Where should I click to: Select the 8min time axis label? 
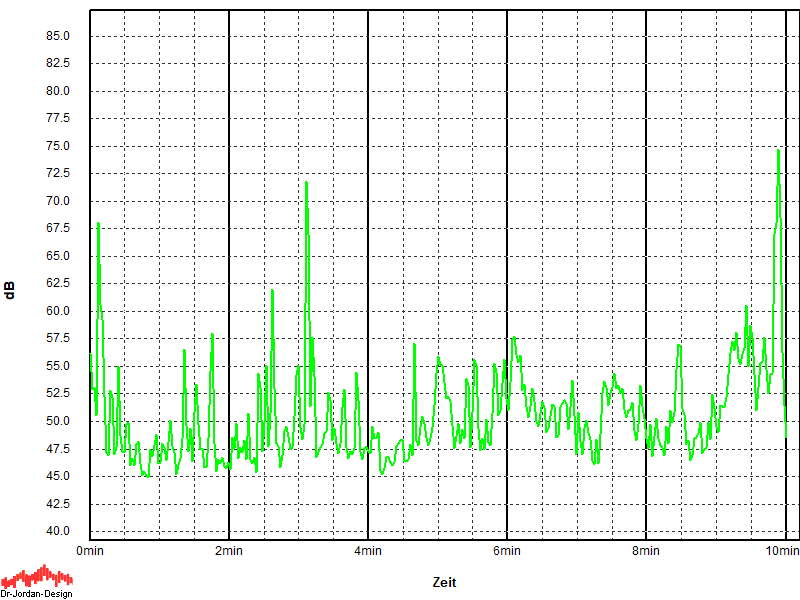646,550
